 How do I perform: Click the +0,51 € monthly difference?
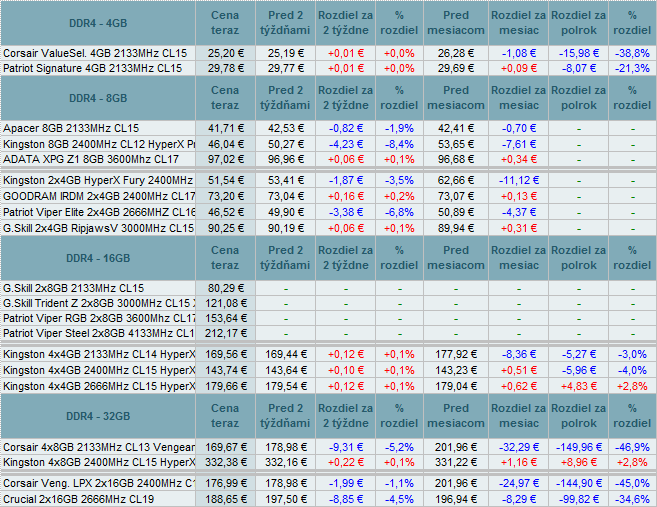519,370
